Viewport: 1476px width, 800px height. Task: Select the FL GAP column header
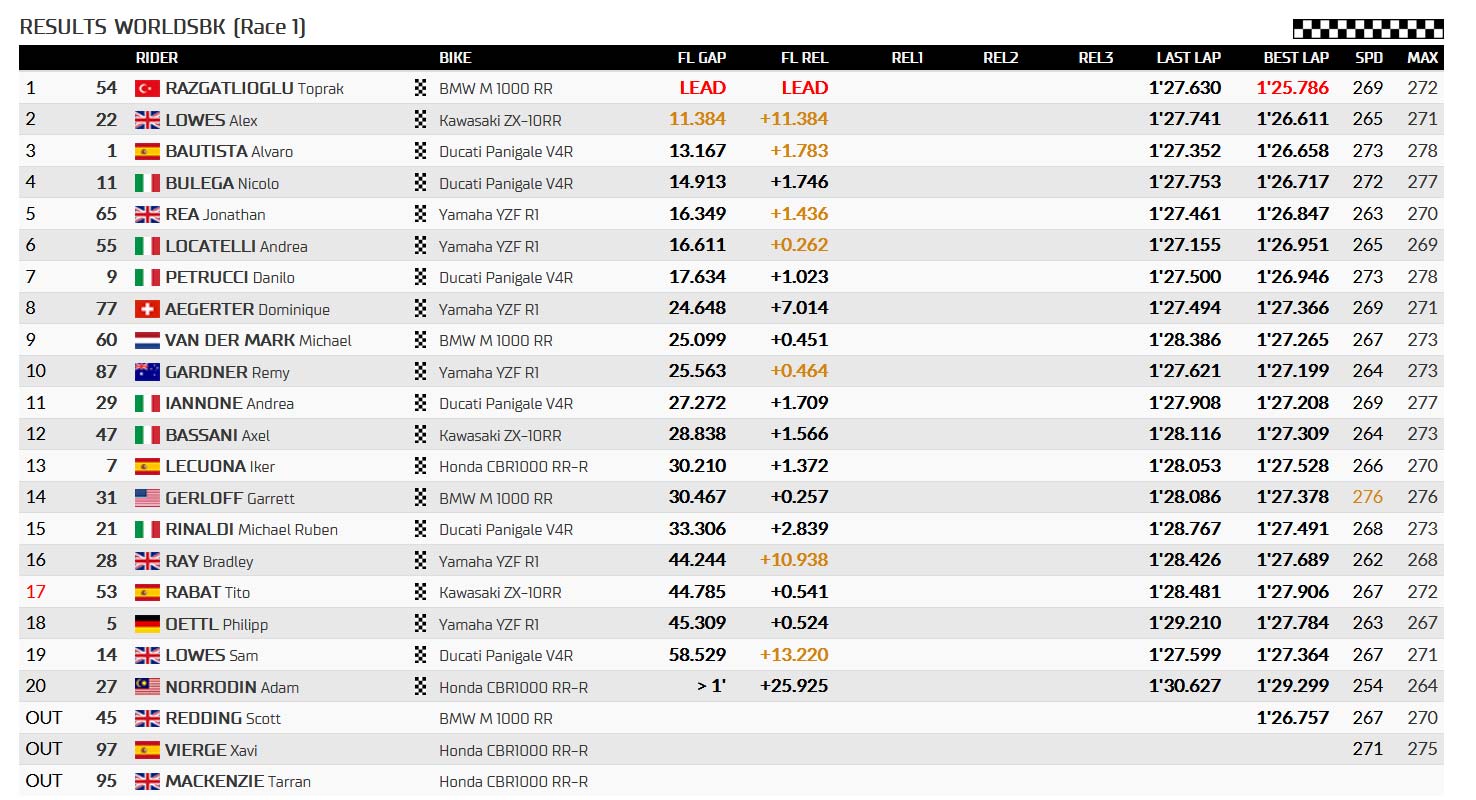pyautogui.click(x=702, y=58)
